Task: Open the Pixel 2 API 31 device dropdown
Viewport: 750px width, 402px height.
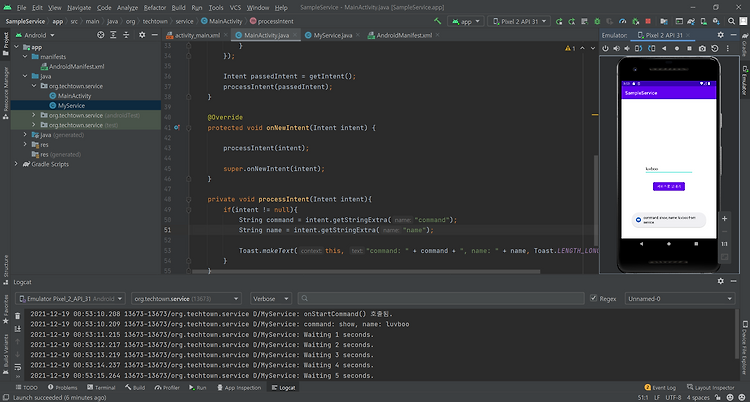Action: (519, 22)
